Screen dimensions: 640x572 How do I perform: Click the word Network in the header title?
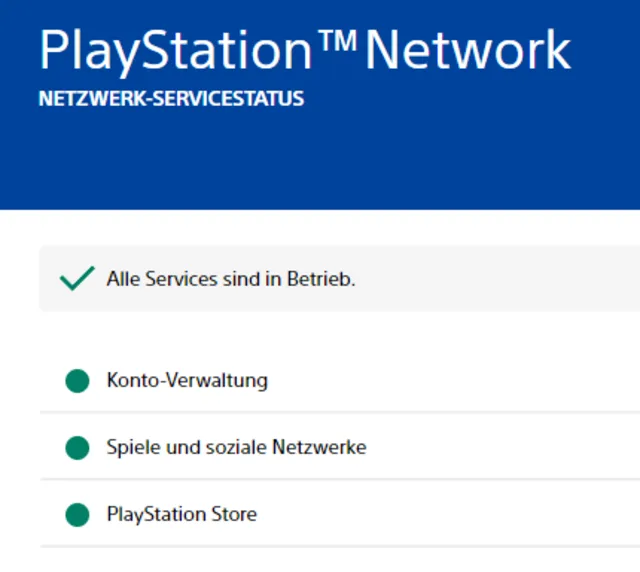coord(467,50)
